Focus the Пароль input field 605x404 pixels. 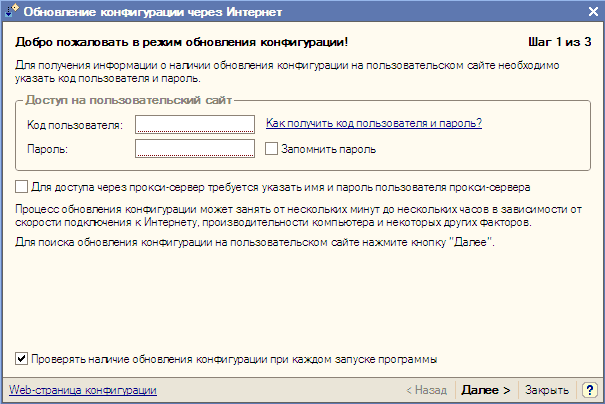[x=195, y=149]
